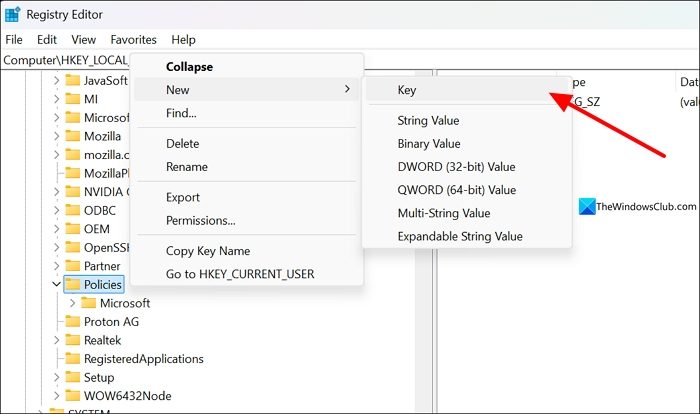This screenshot has height=414, width=700.
Task: Select the RegisteredApplications key label
Action: 143,359
